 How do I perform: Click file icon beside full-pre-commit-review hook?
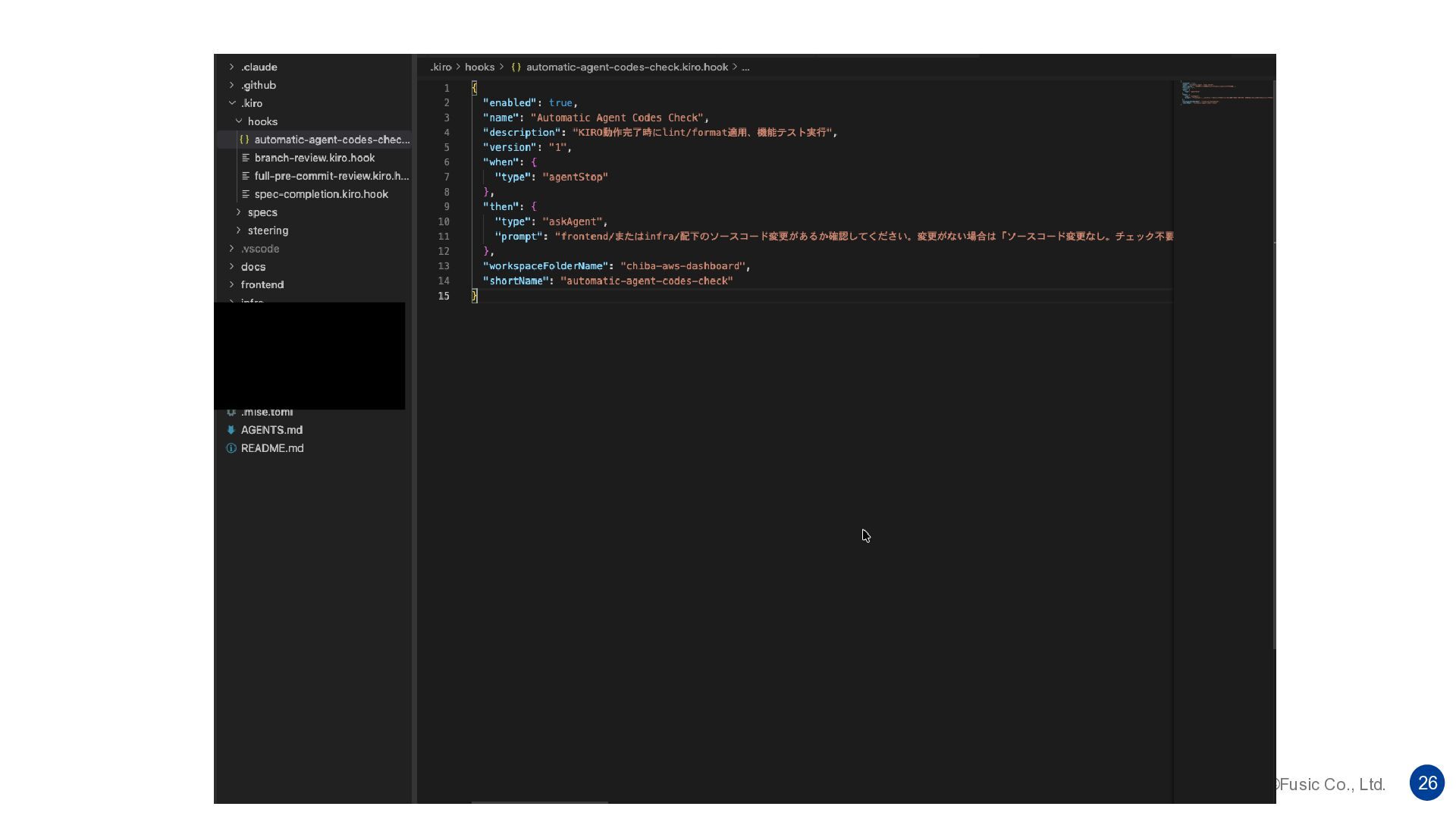tap(246, 176)
